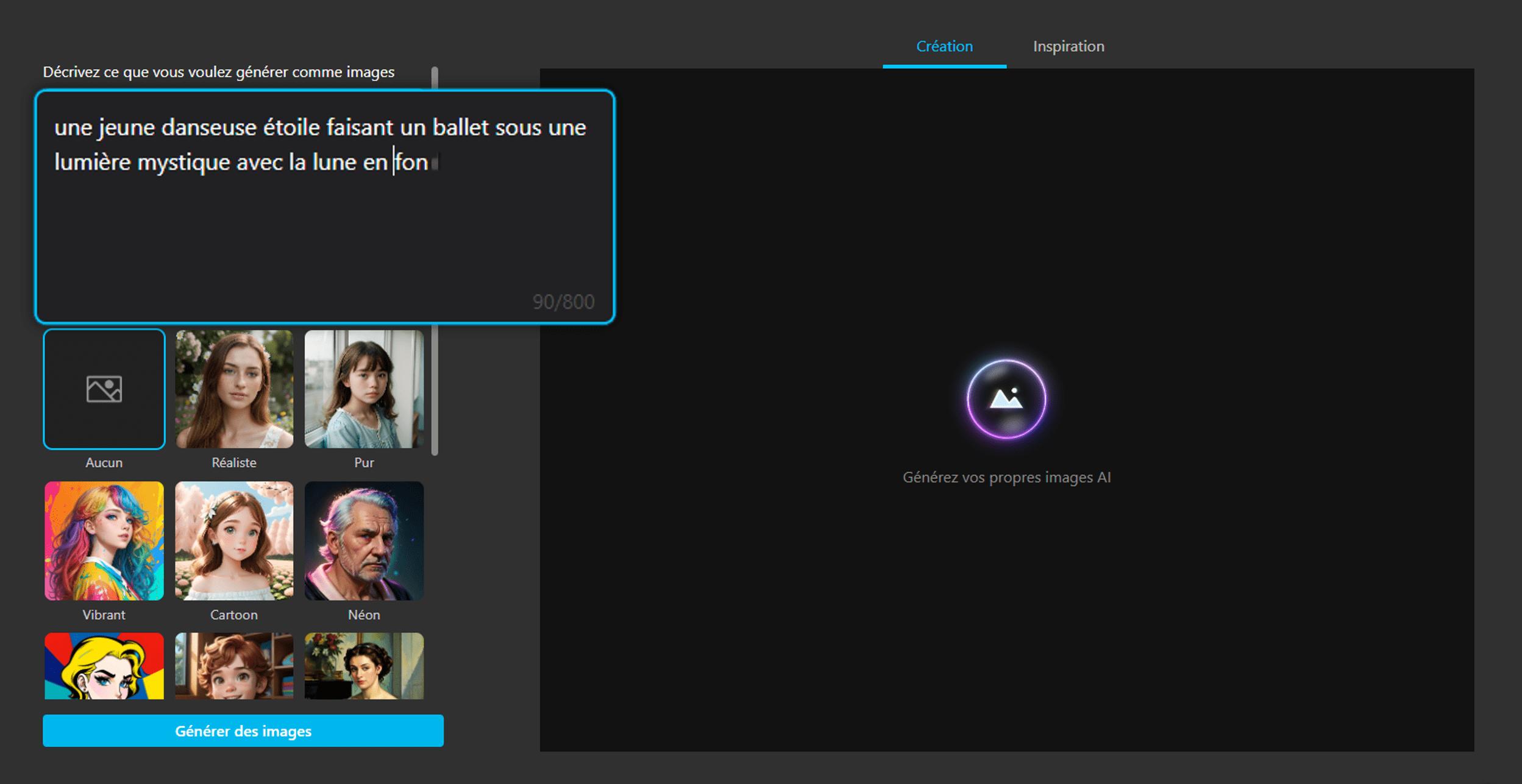The width and height of the screenshot is (1522, 784).
Task: Select the Vibrant style thumbnail
Action: 104,540
